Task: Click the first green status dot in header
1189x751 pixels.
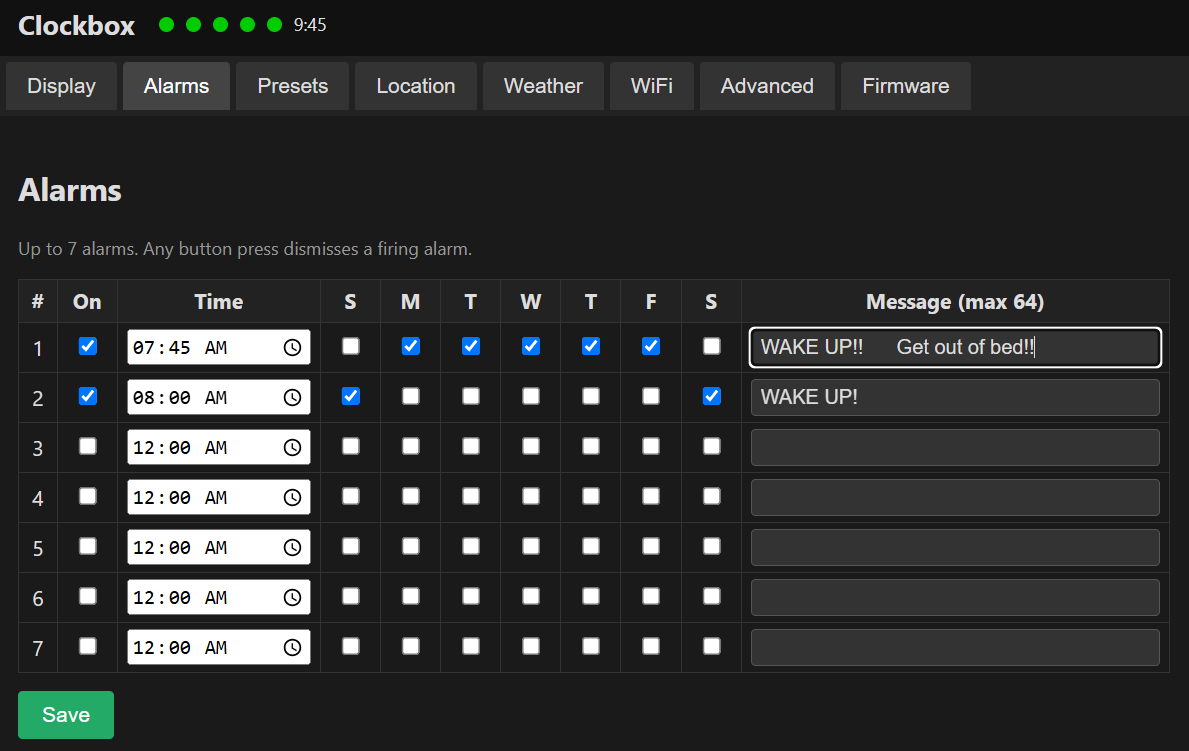Action: click(167, 25)
